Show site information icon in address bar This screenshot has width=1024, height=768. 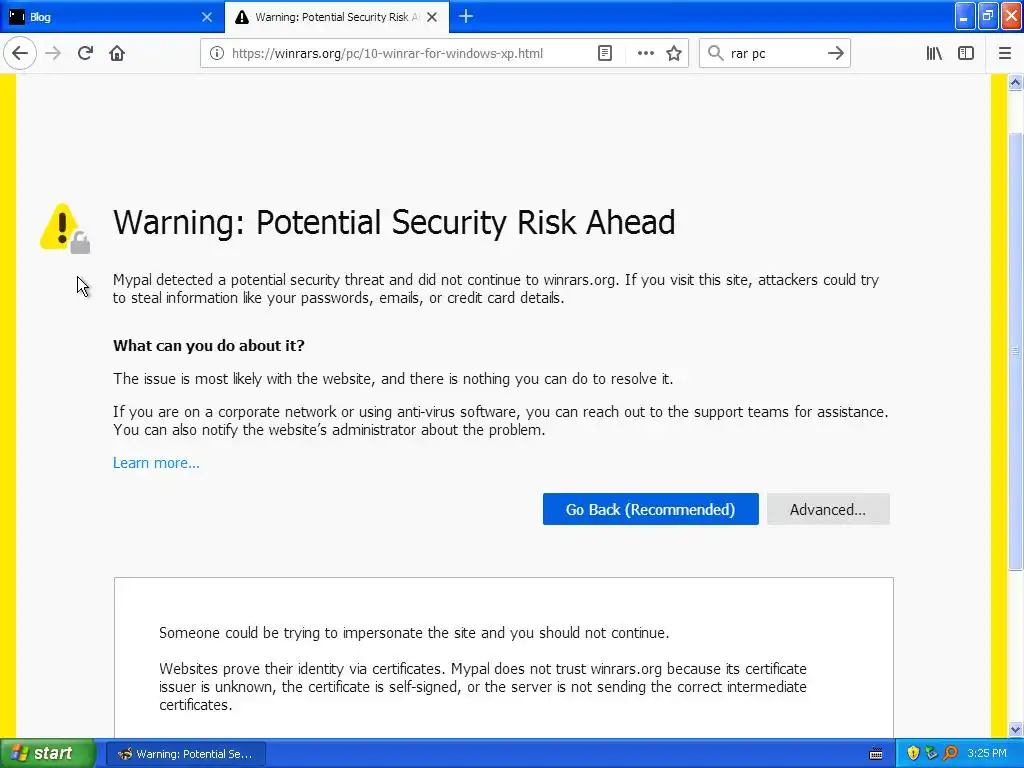tap(217, 54)
